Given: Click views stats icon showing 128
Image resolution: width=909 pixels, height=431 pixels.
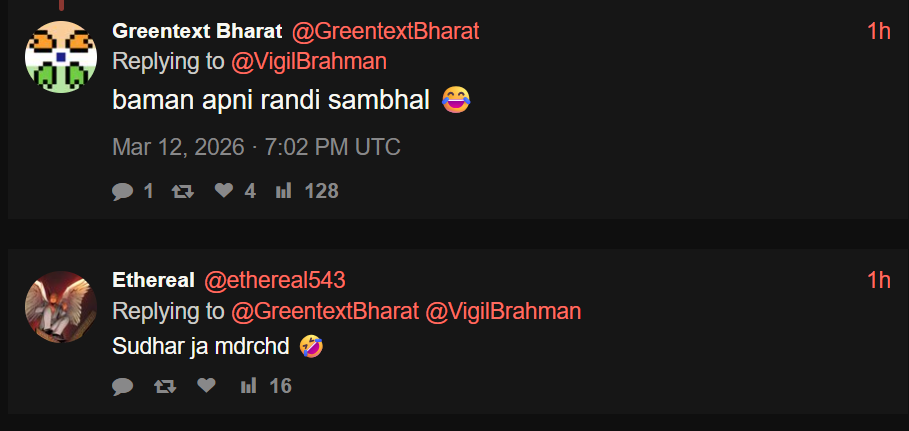Looking at the screenshot, I should coord(283,191).
